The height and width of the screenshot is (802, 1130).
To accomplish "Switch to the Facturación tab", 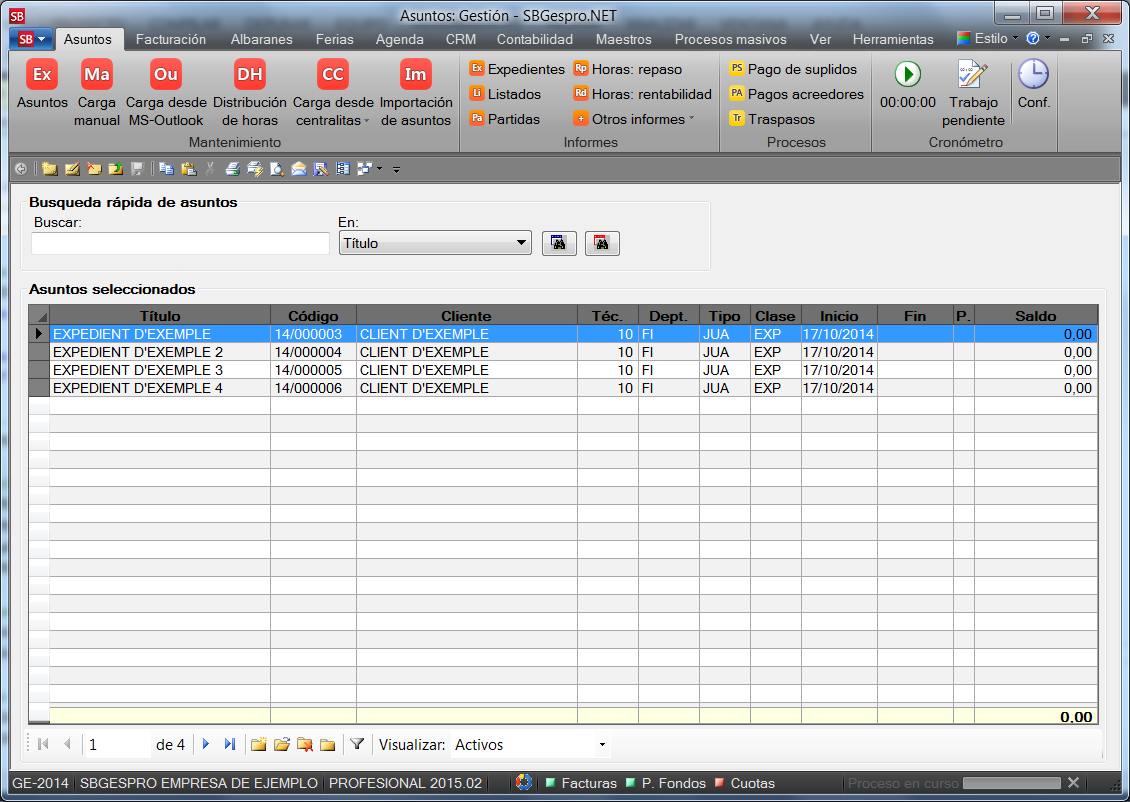I will (x=170, y=39).
